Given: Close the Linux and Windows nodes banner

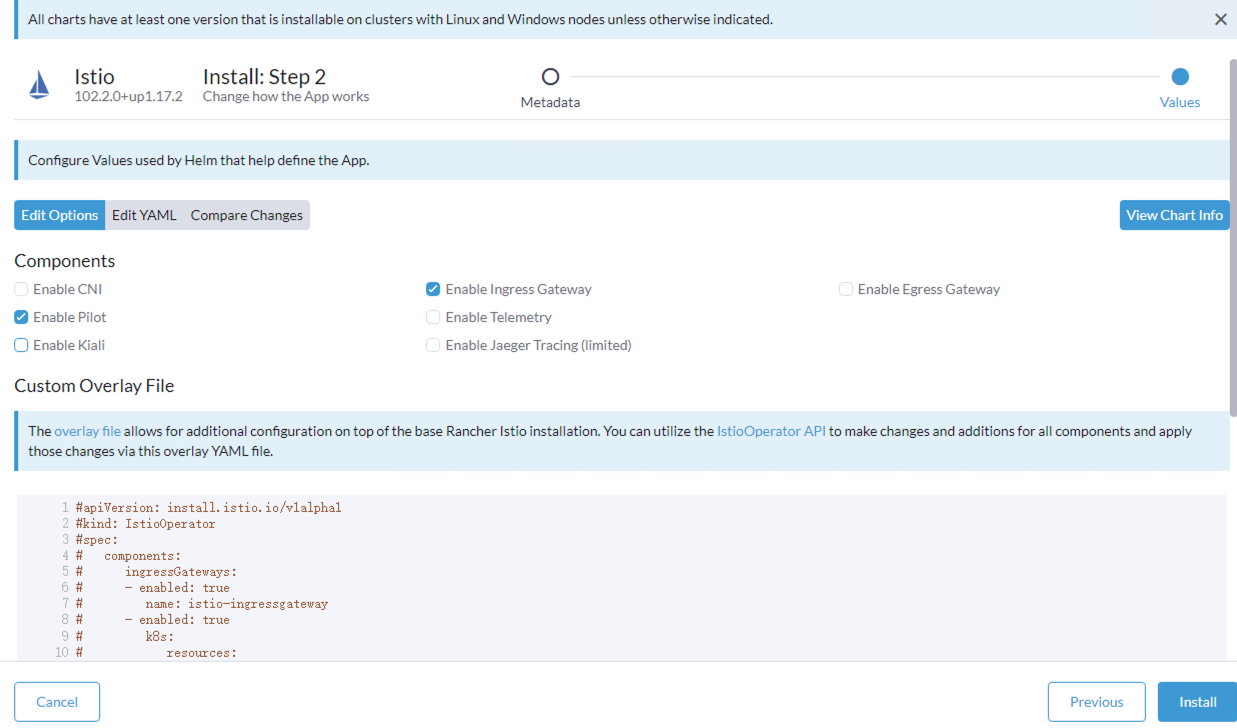Looking at the screenshot, I should (1220, 19).
